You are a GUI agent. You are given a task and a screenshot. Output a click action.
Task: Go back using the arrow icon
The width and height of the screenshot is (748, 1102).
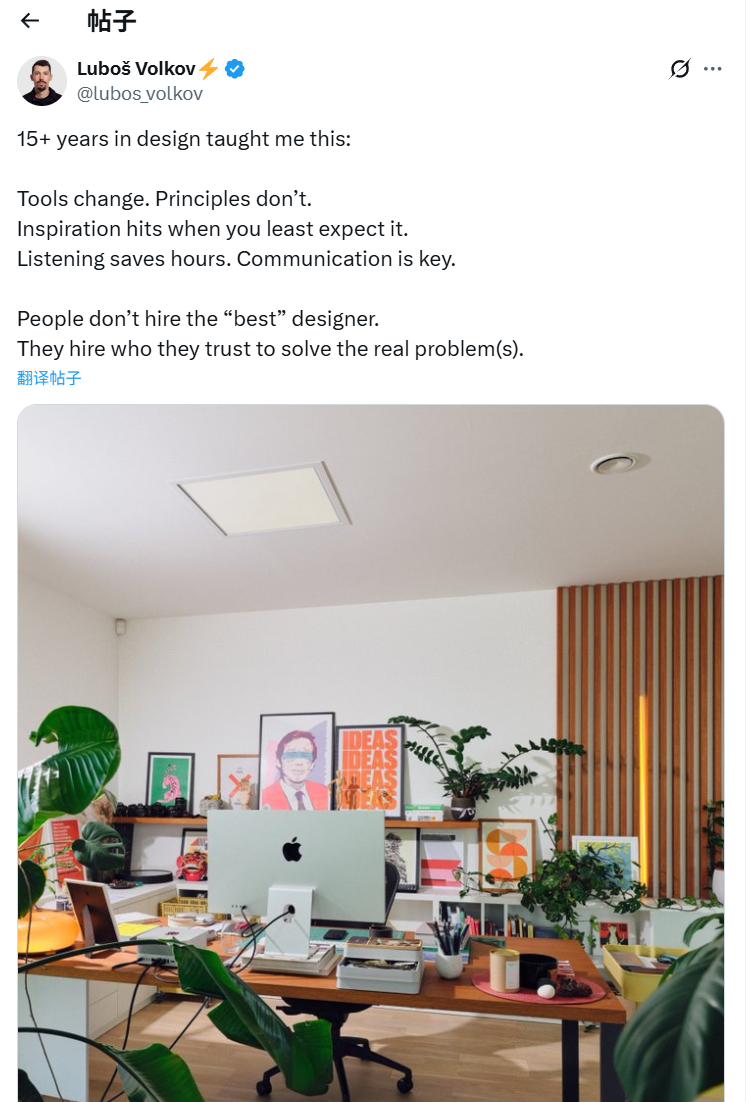(x=30, y=20)
